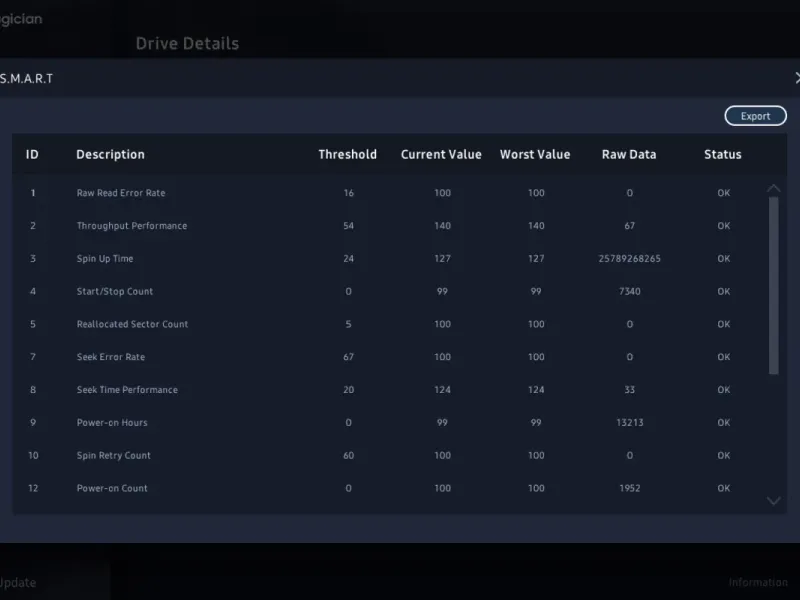800x600 pixels.
Task: Click raw data value 25789268265
Action: 630,259
